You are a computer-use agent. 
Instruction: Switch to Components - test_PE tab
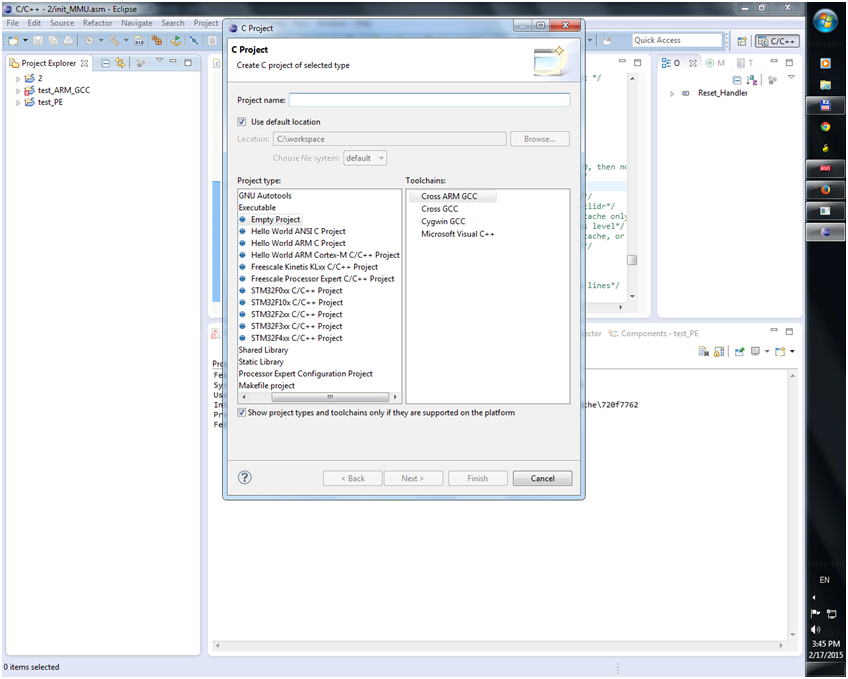coord(654,333)
